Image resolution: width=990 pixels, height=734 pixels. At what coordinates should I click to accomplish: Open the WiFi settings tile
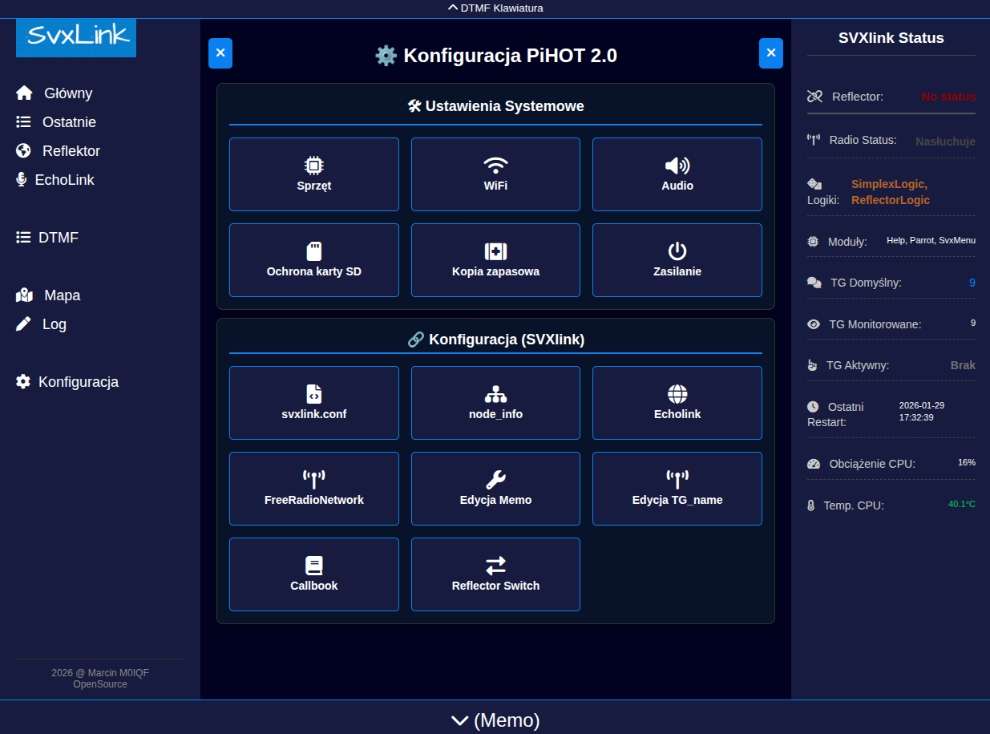click(x=495, y=174)
